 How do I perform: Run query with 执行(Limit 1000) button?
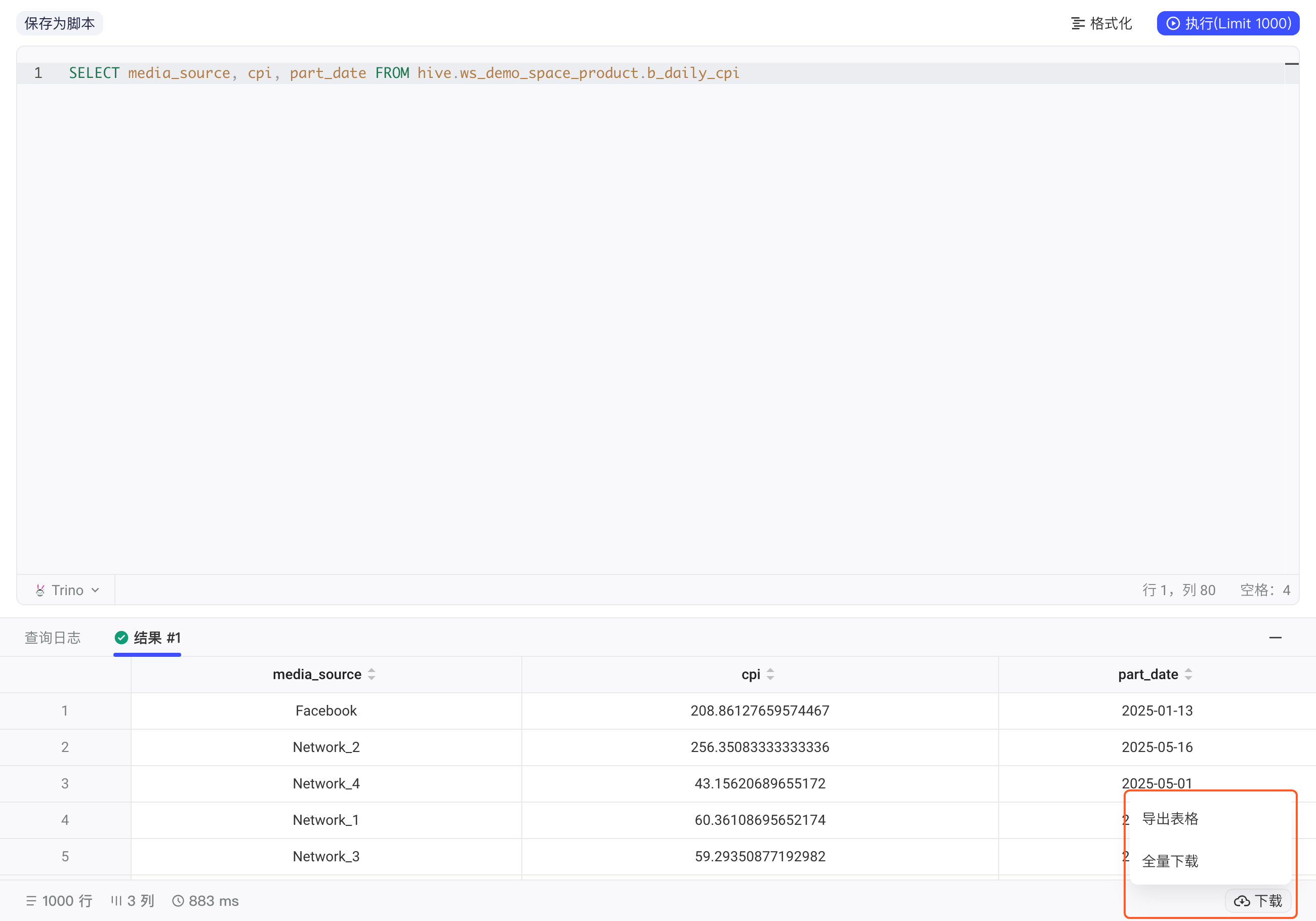(x=1228, y=23)
